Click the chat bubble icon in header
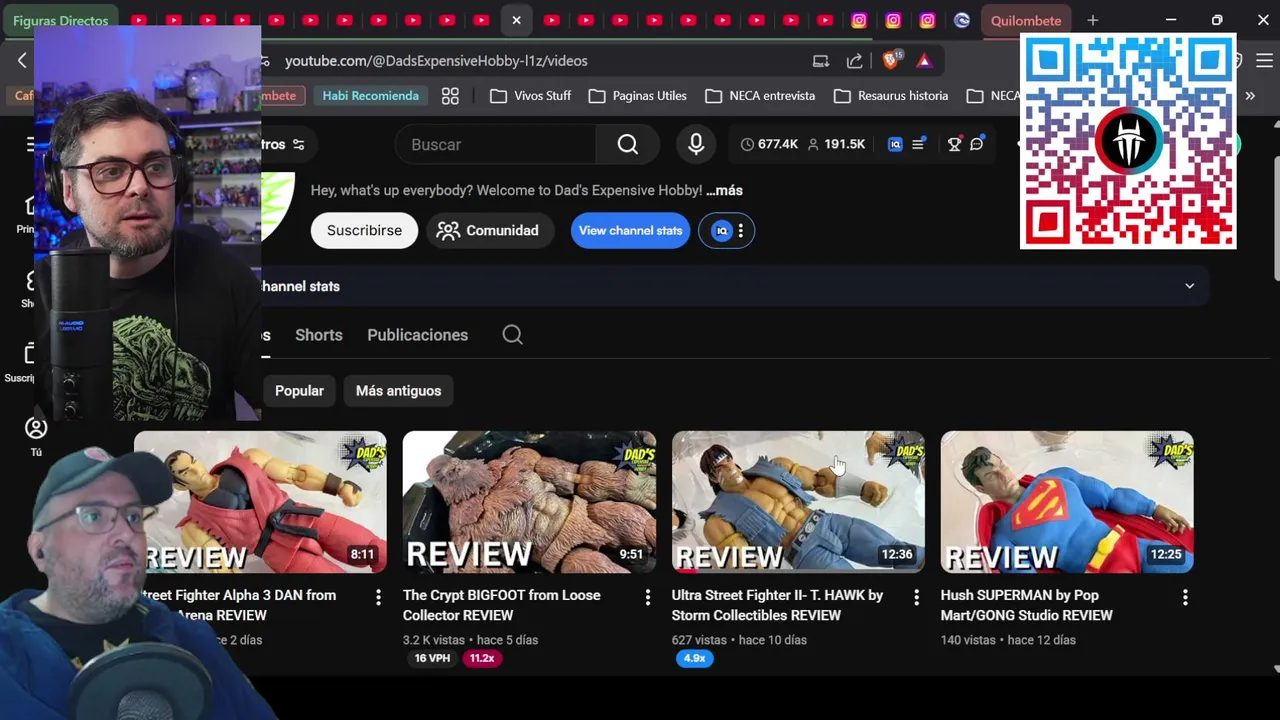This screenshot has width=1280, height=720. coord(977,145)
